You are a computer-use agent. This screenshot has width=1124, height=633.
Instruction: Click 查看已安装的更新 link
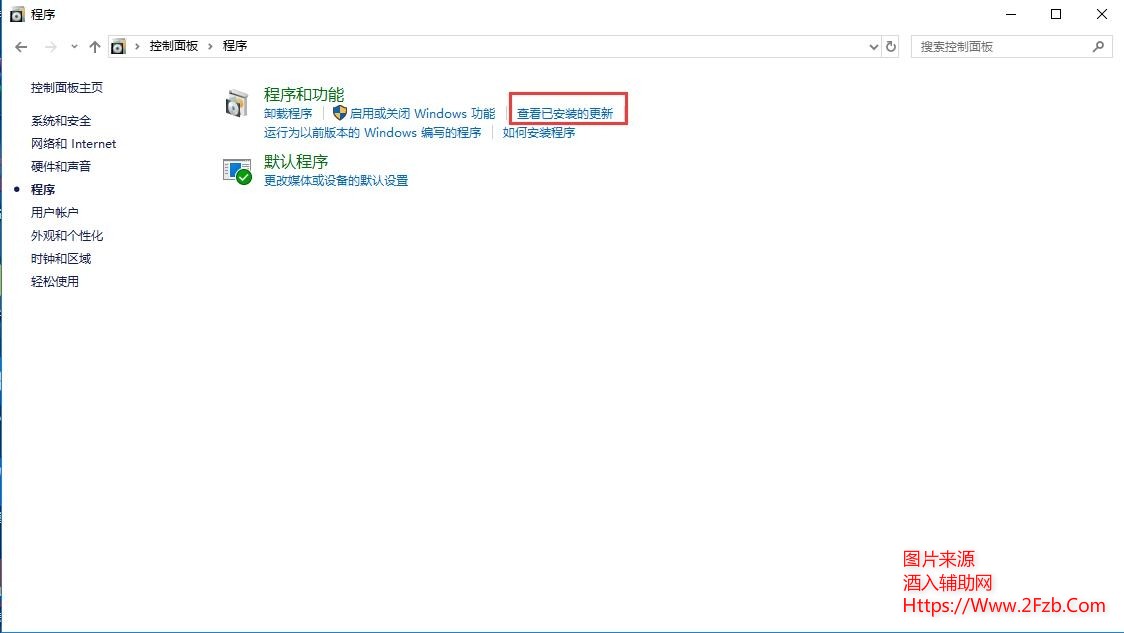565,113
